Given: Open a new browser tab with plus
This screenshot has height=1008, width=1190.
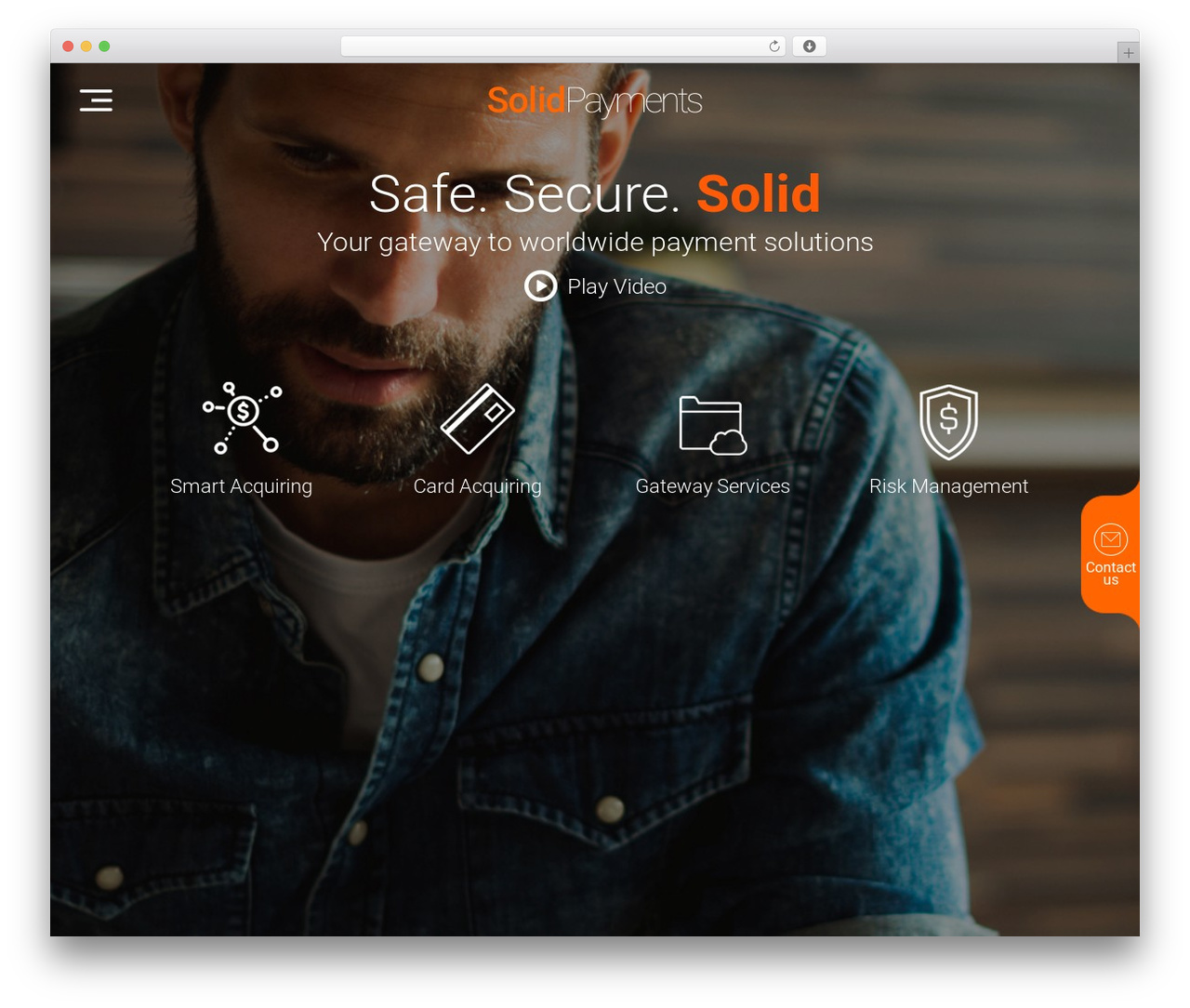Looking at the screenshot, I should coord(1128,53).
